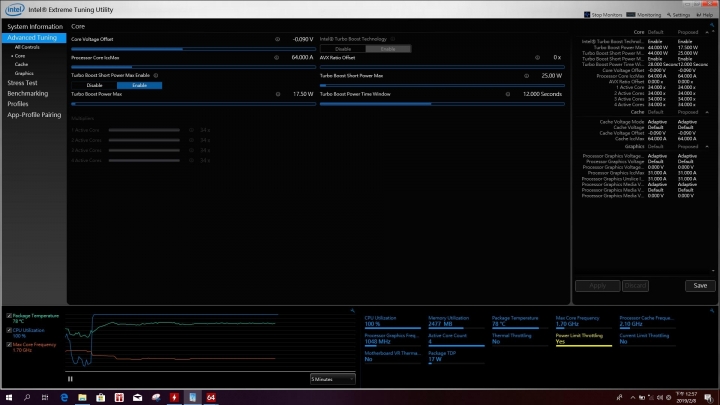Click info icon beside Core Voltage Offset
The image size is (720, 405).
coord(277,39)
